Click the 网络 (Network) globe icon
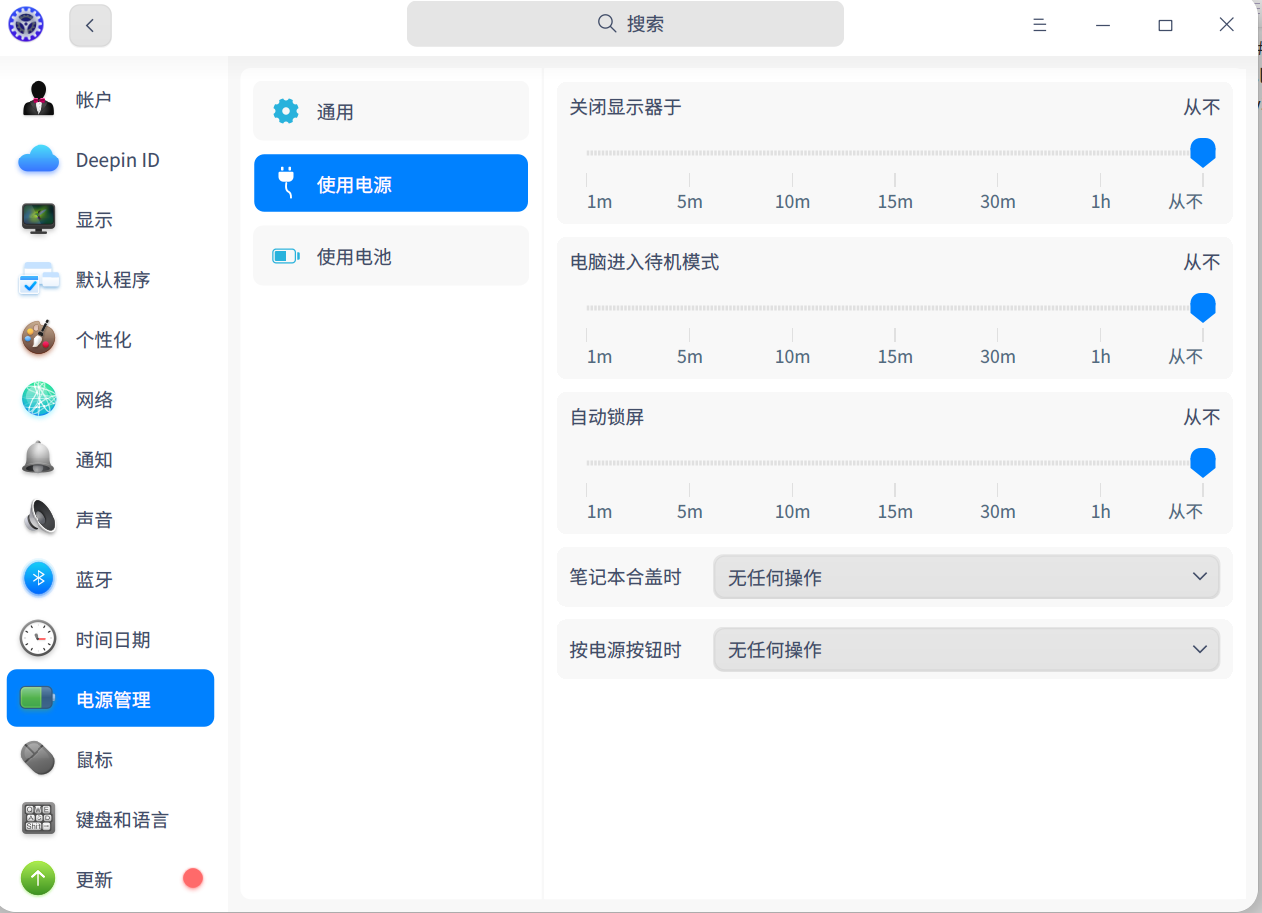The height and width of the screenshot is (913, 1262). tap(39, 400)
